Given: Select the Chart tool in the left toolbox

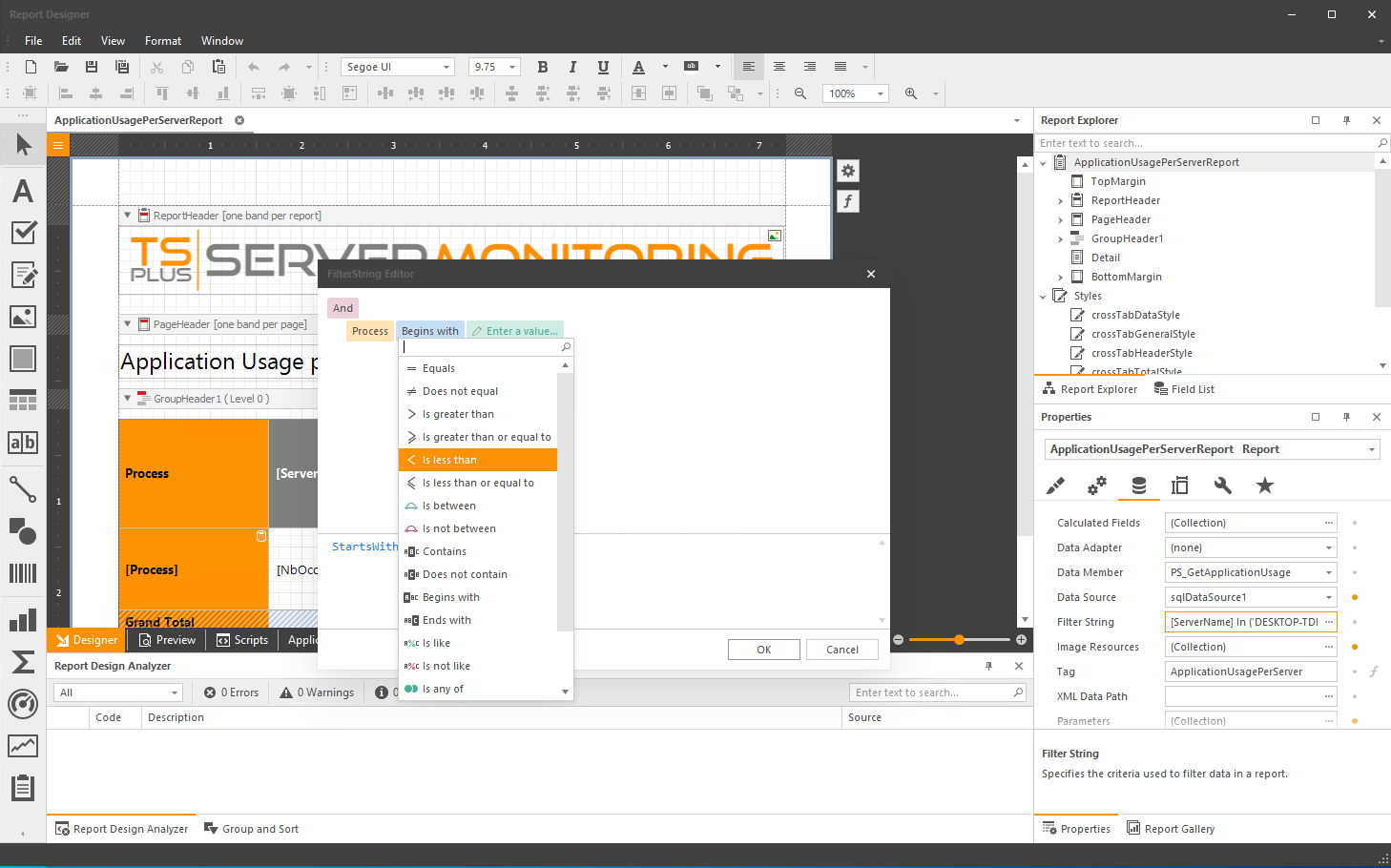Looking at the screenshot, I should [23, 619].
